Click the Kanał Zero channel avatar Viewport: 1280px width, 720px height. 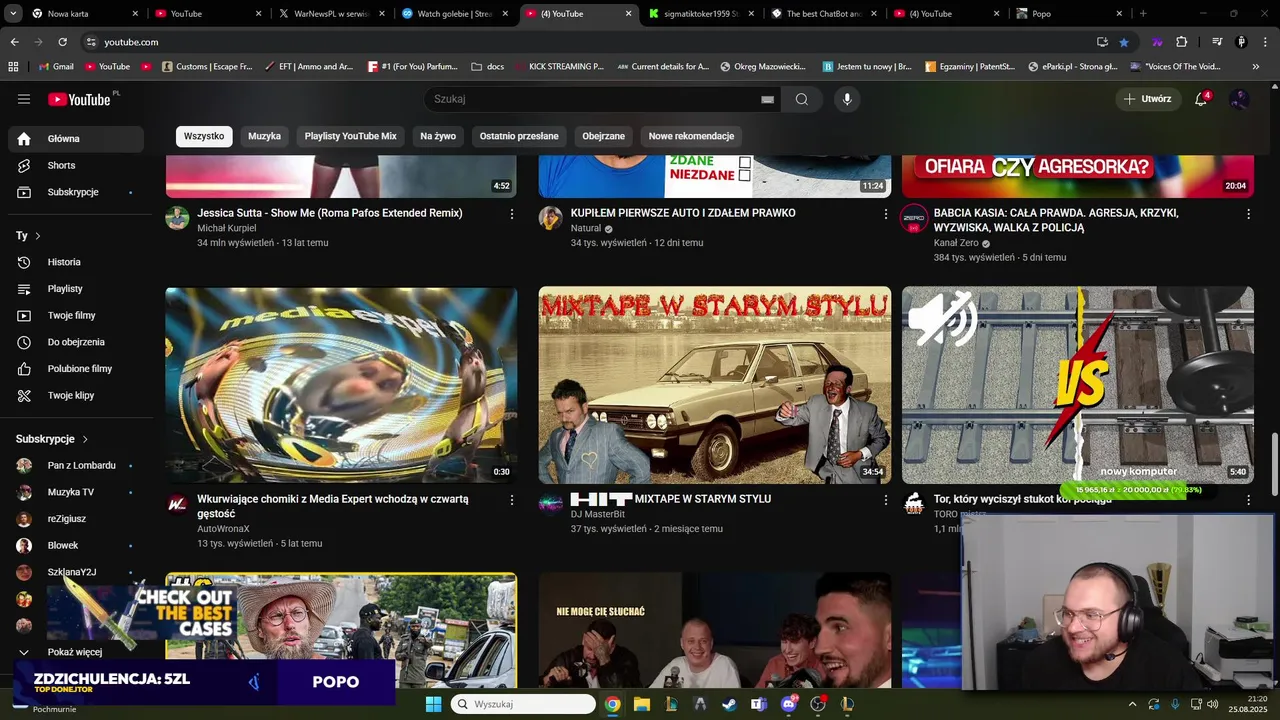(x=914, y=218)
